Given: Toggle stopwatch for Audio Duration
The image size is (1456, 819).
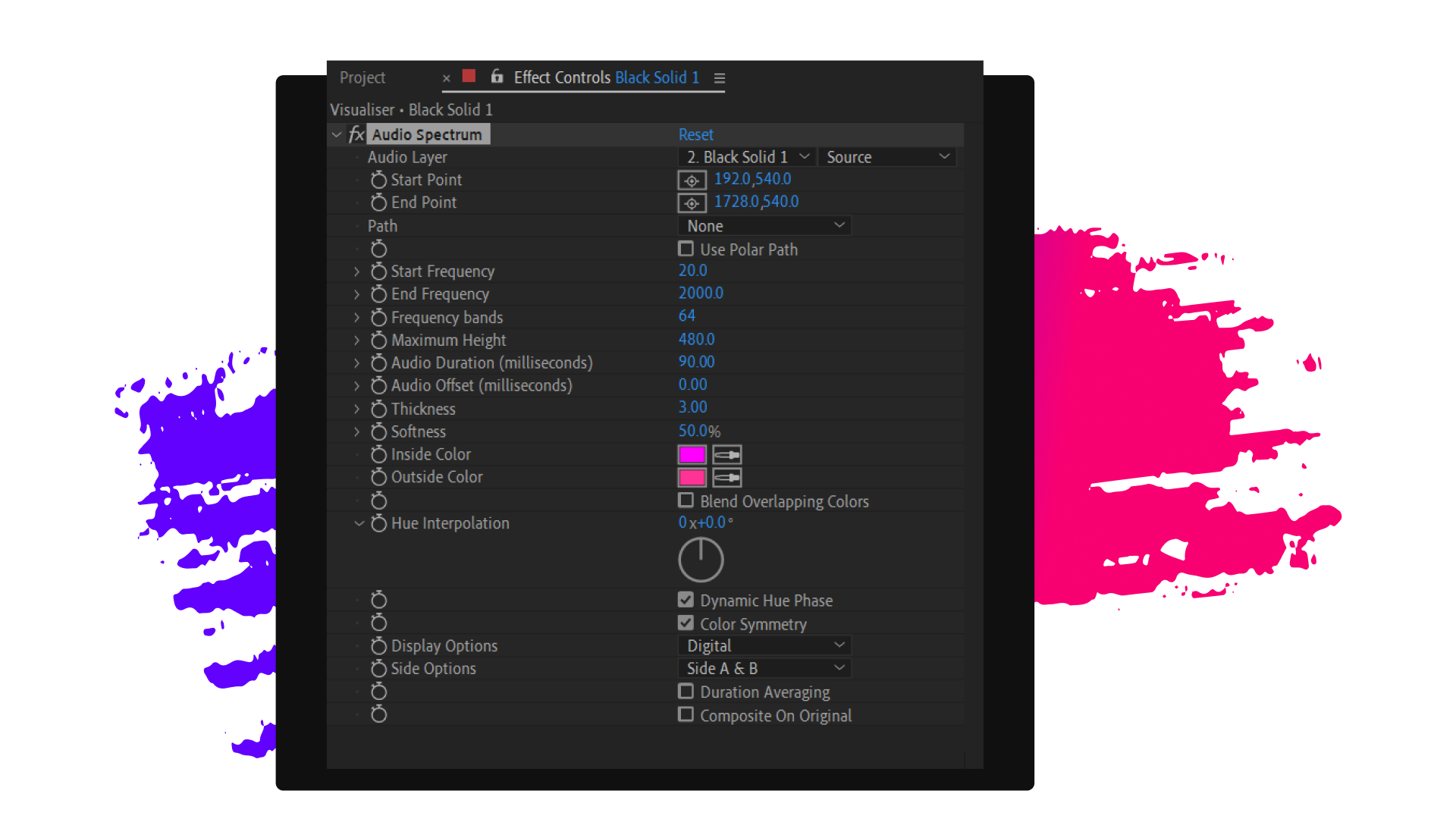Looking at the screenshot, I should click(378, 363).
